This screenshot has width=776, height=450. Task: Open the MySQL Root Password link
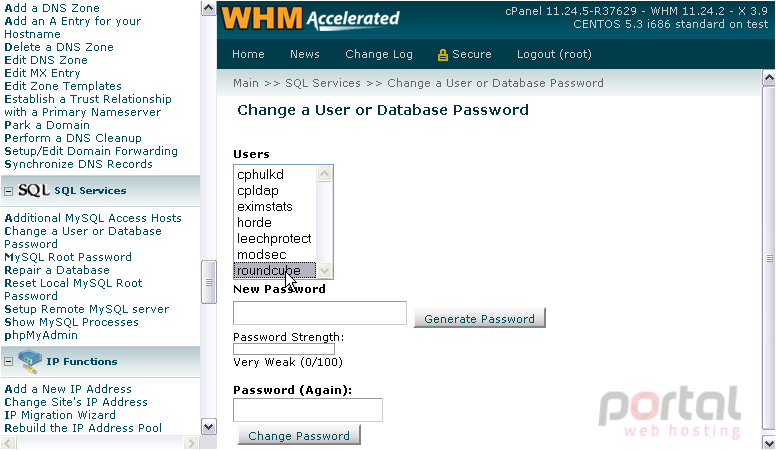click(x=68, y=257)
